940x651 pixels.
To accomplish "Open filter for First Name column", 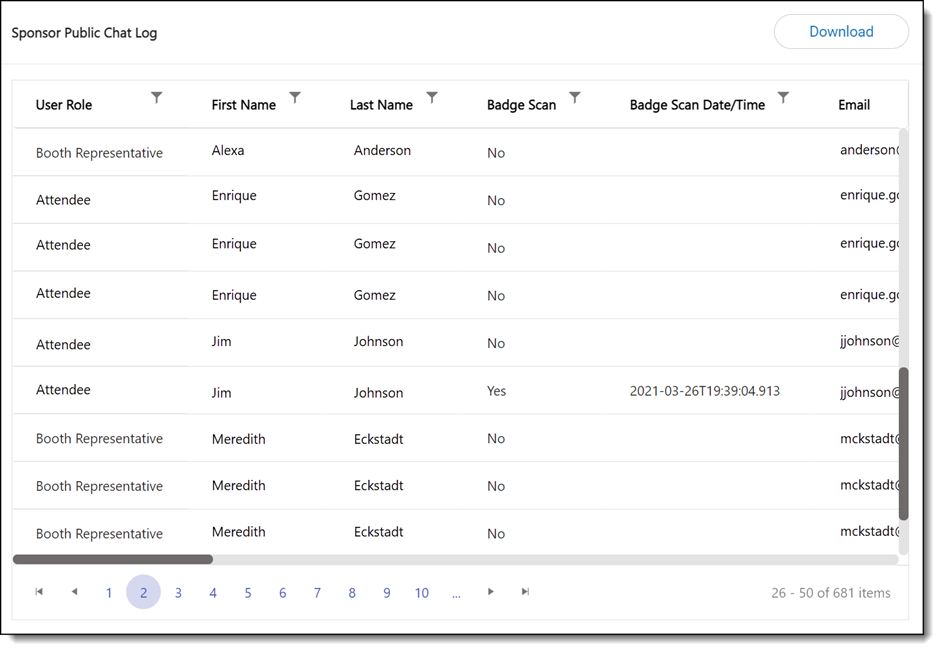I will point(295,98).
